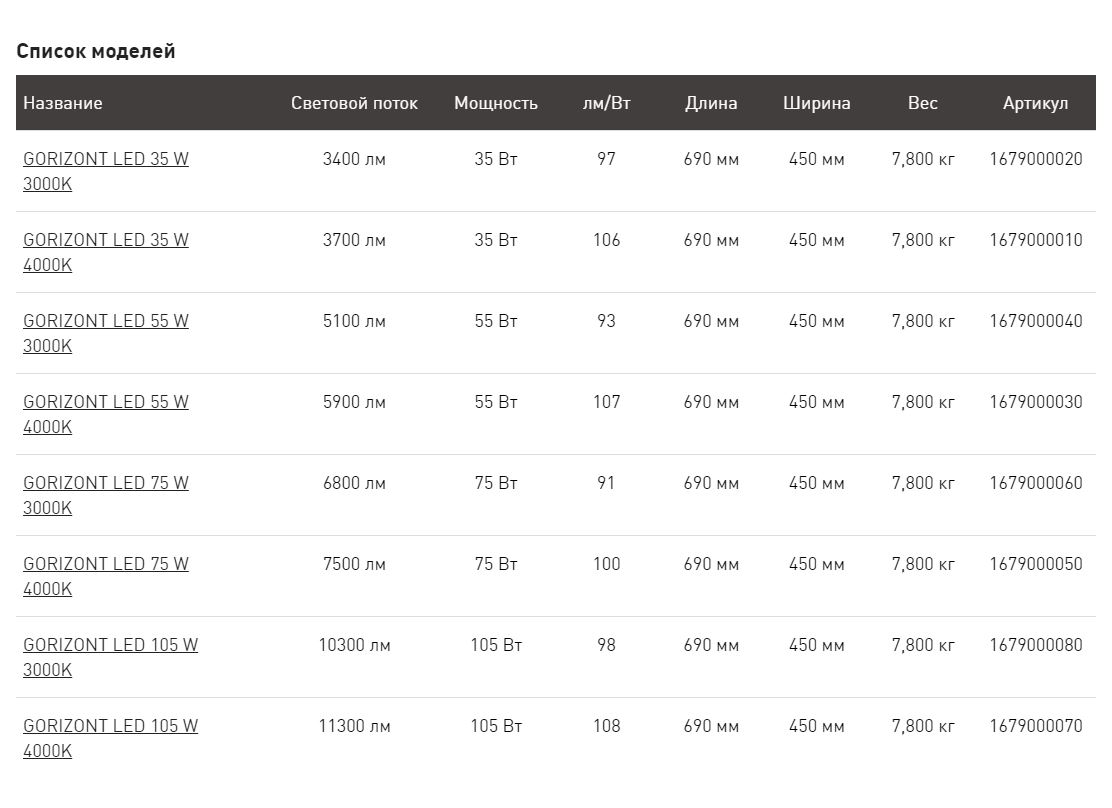Click the лм/Вт column header

[x=606, y=103]
